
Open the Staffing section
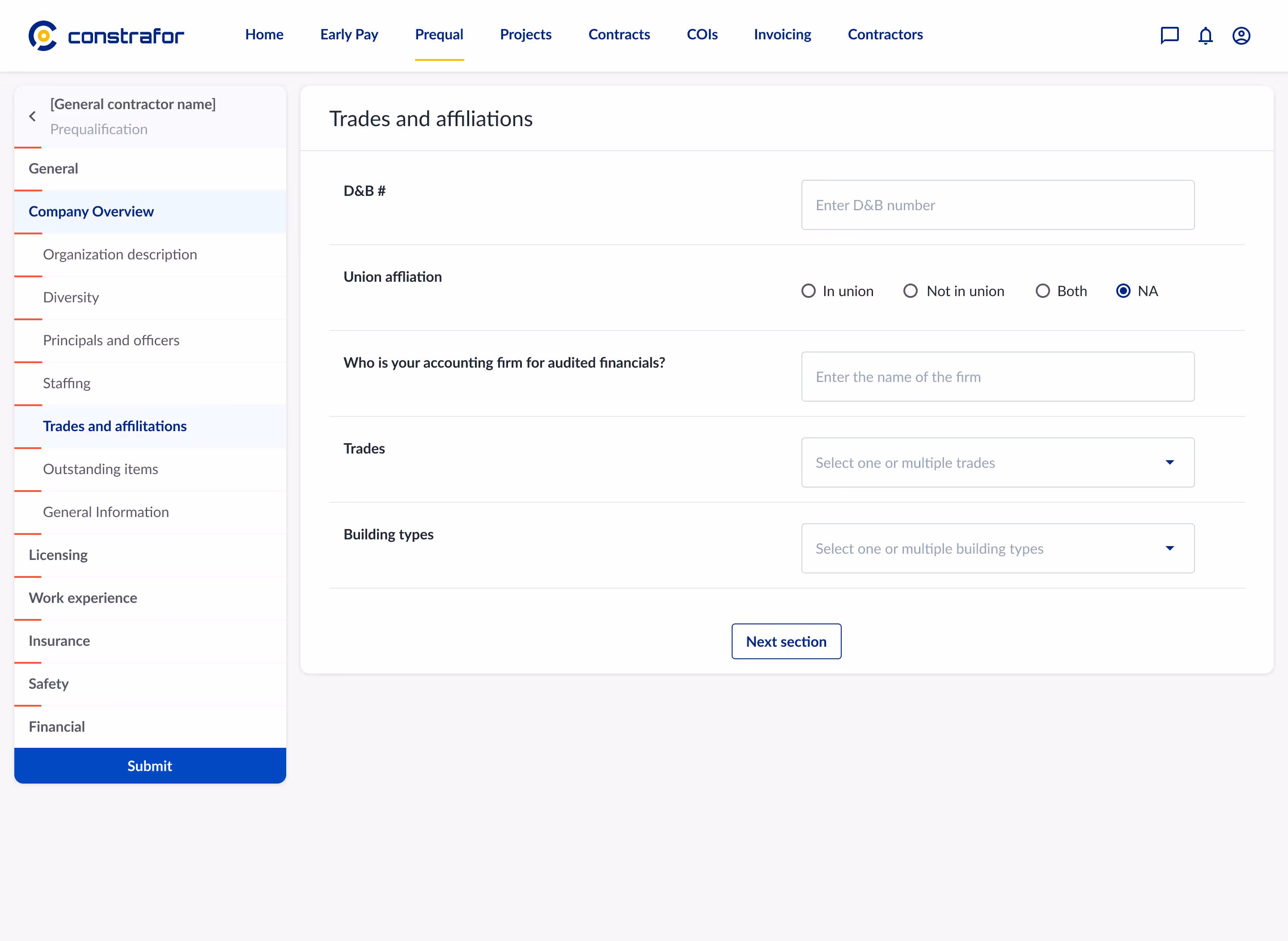tap(150, 383)
